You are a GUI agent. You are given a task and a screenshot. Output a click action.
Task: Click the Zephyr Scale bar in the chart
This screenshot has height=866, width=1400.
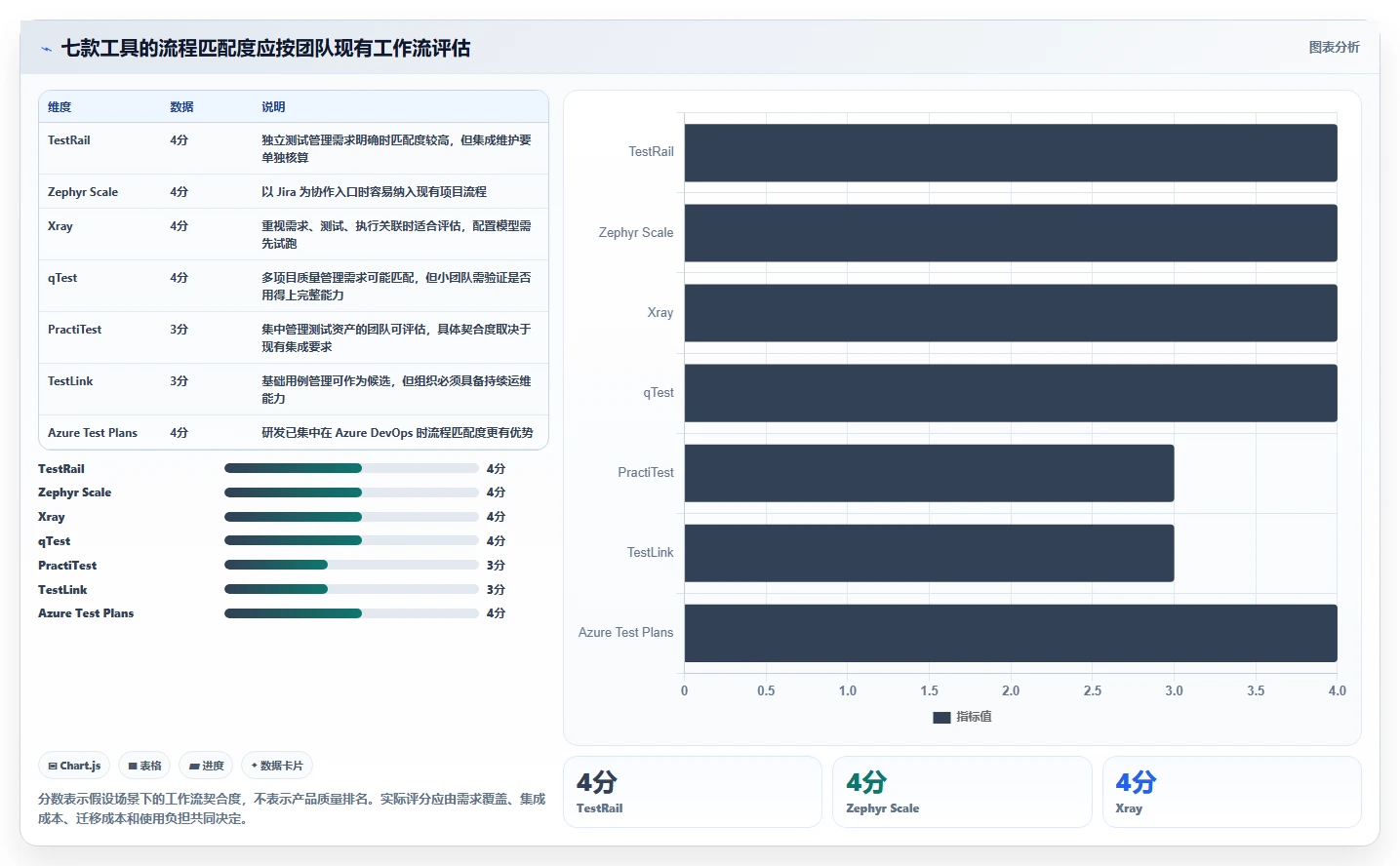(1011, 232)
